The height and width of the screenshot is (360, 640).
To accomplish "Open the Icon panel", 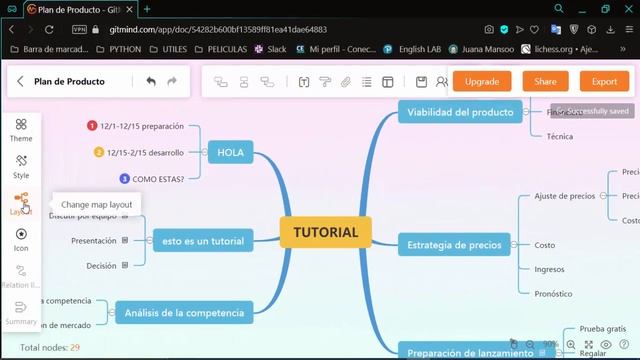I will (x=21, y=240).
